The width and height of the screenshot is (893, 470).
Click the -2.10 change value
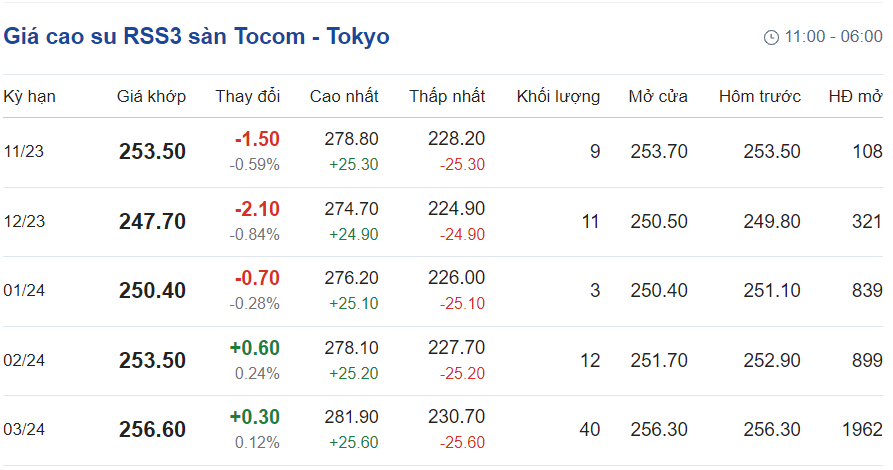point(257,210)
